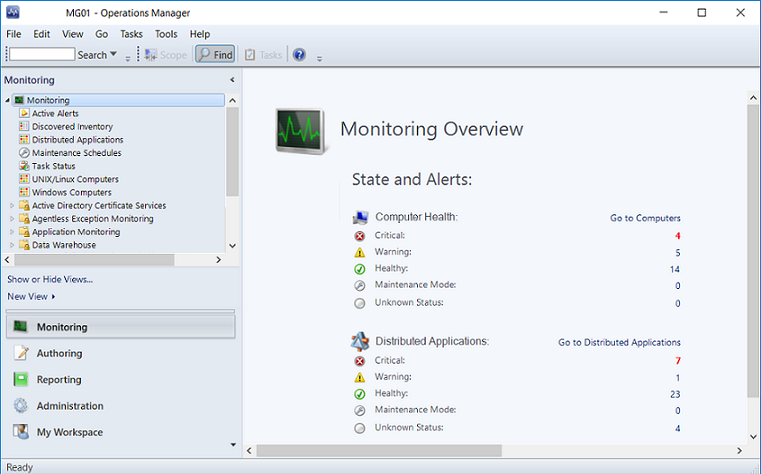Screen dimensions: 761x474
Task: Collapse the Monitoring root tree node
Action: pos(7,100)
